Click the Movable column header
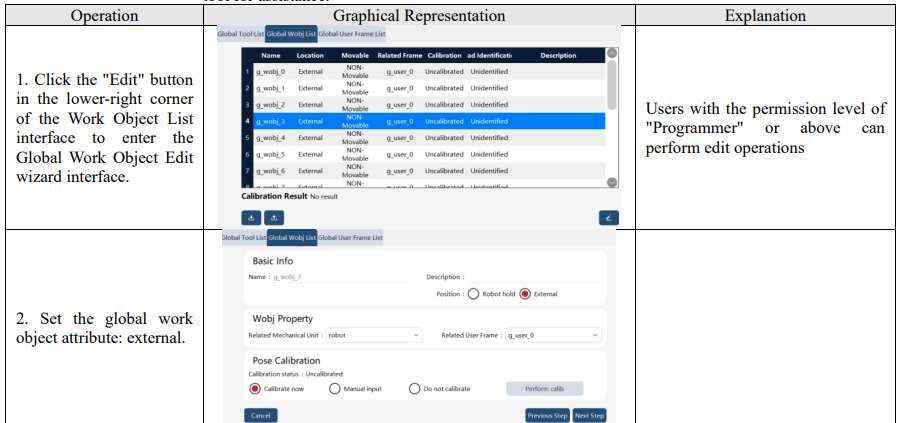Screen dimensions: 898x423 (355, 56)
